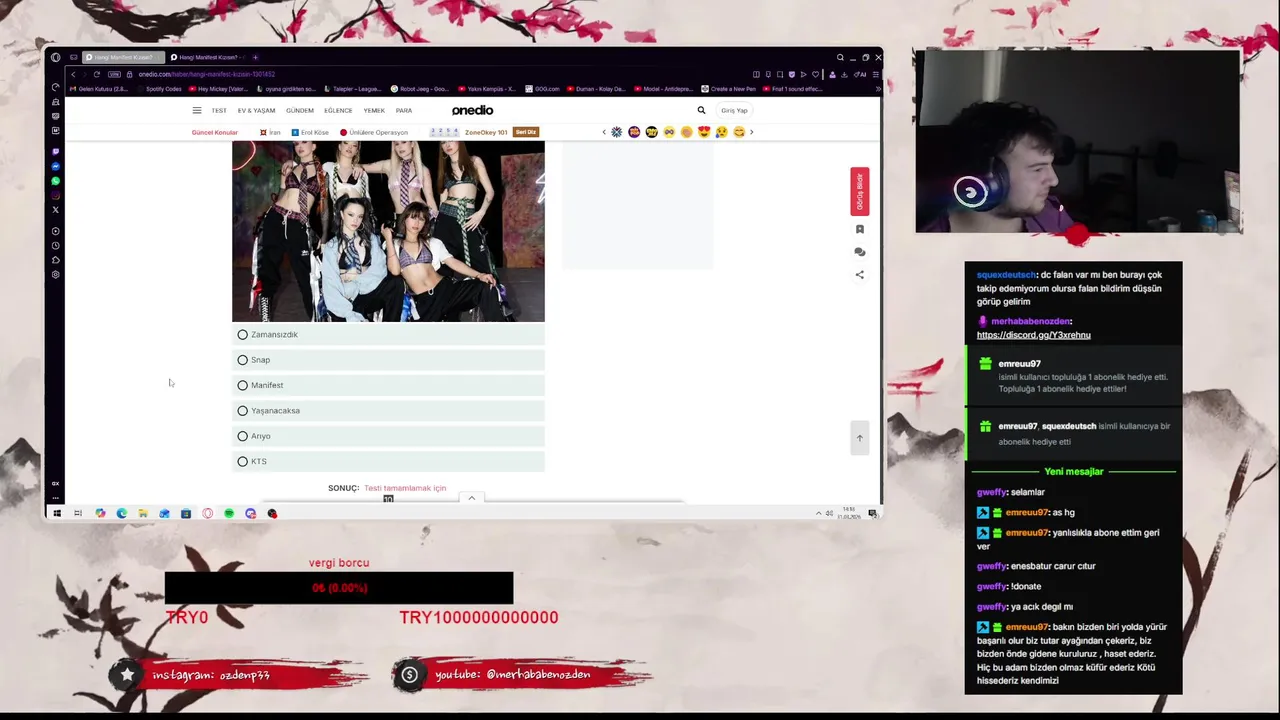1280x720 pixels.
Task: Open a new browser tab
Action: point(255,57)
